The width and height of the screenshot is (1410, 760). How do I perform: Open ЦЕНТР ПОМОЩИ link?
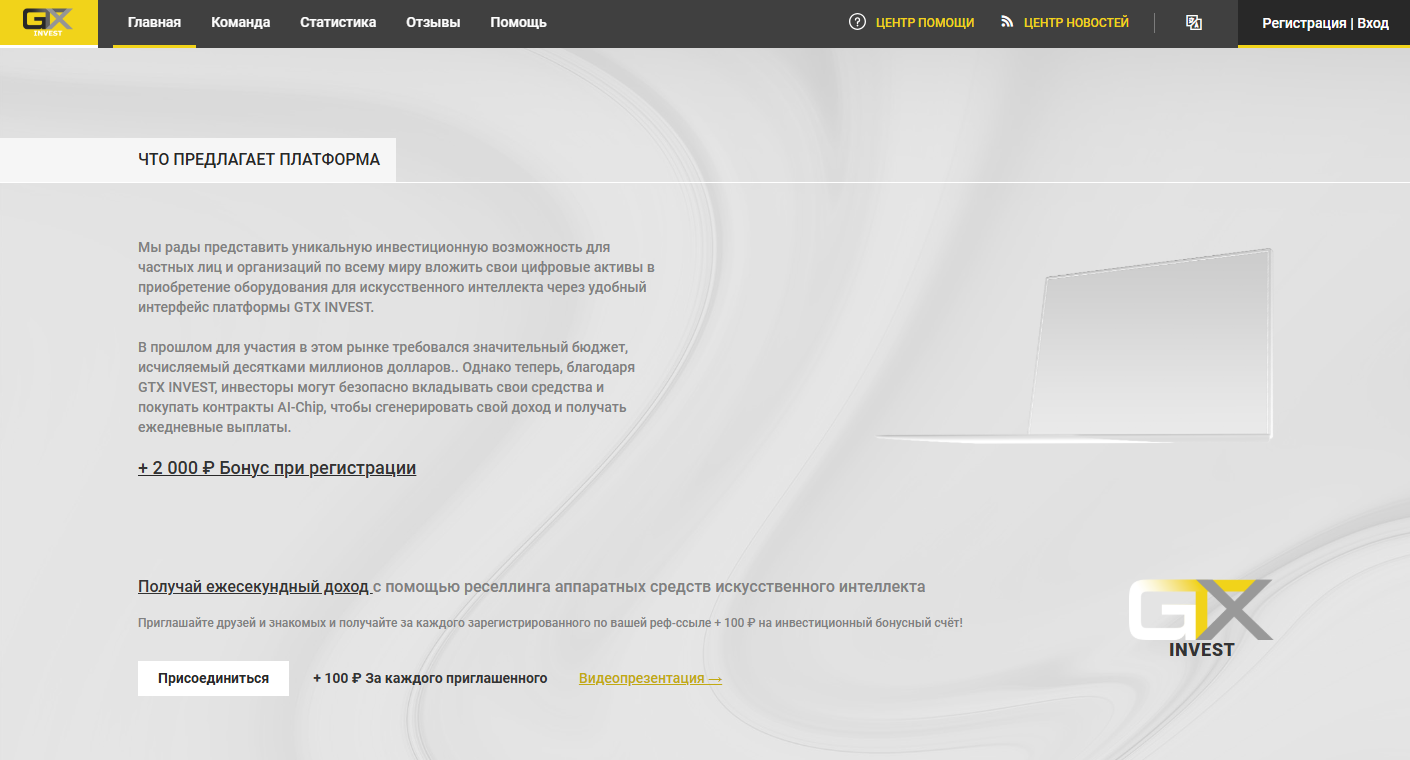[925, 22]
